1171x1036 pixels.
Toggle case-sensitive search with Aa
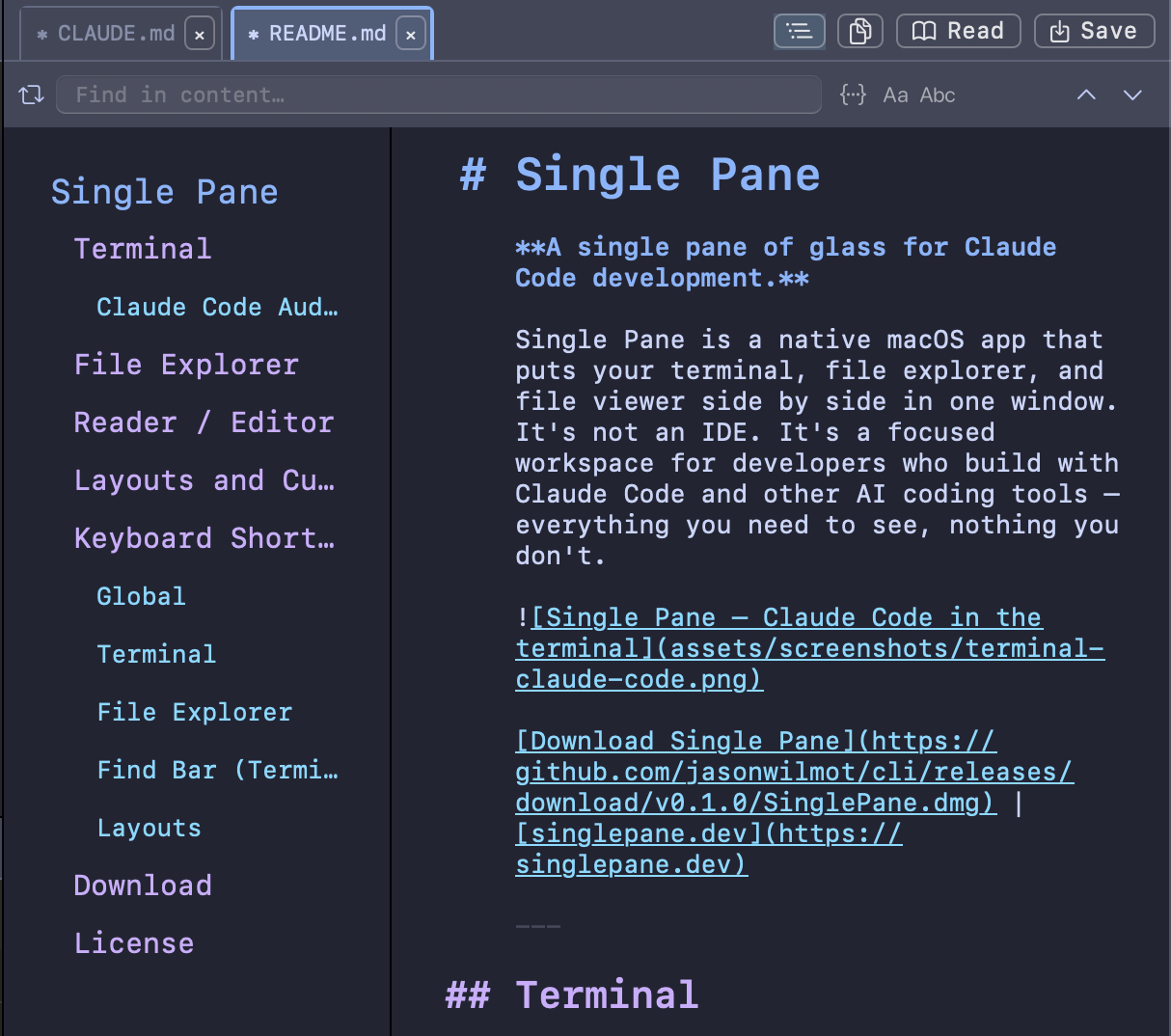895,95
